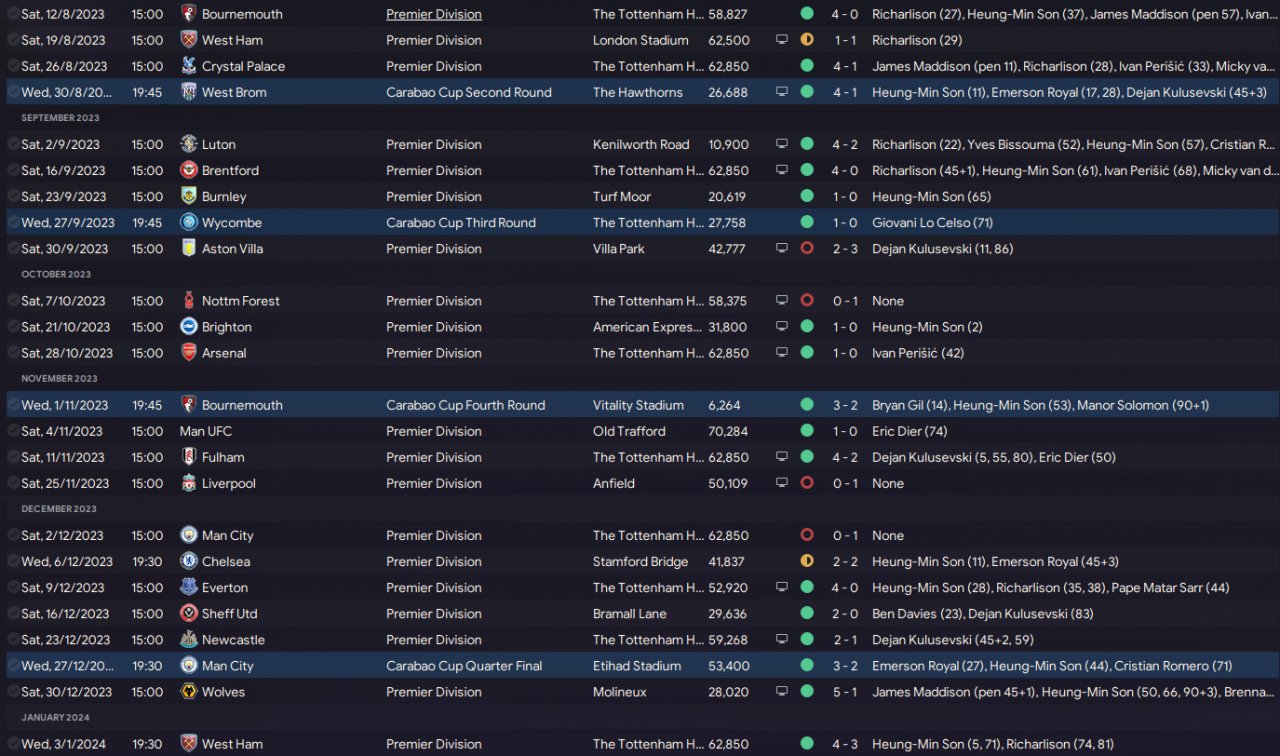Click the West Ham badge in the 19/8/2023 row
Viewport: 1280px width, 756px height.
[x=188, y=40]
